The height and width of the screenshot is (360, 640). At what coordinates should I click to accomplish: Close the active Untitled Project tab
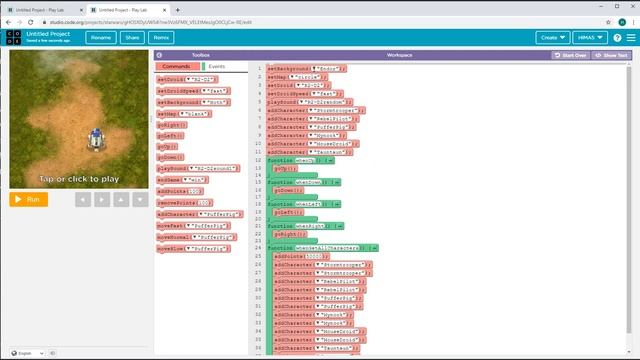(164, 10)
